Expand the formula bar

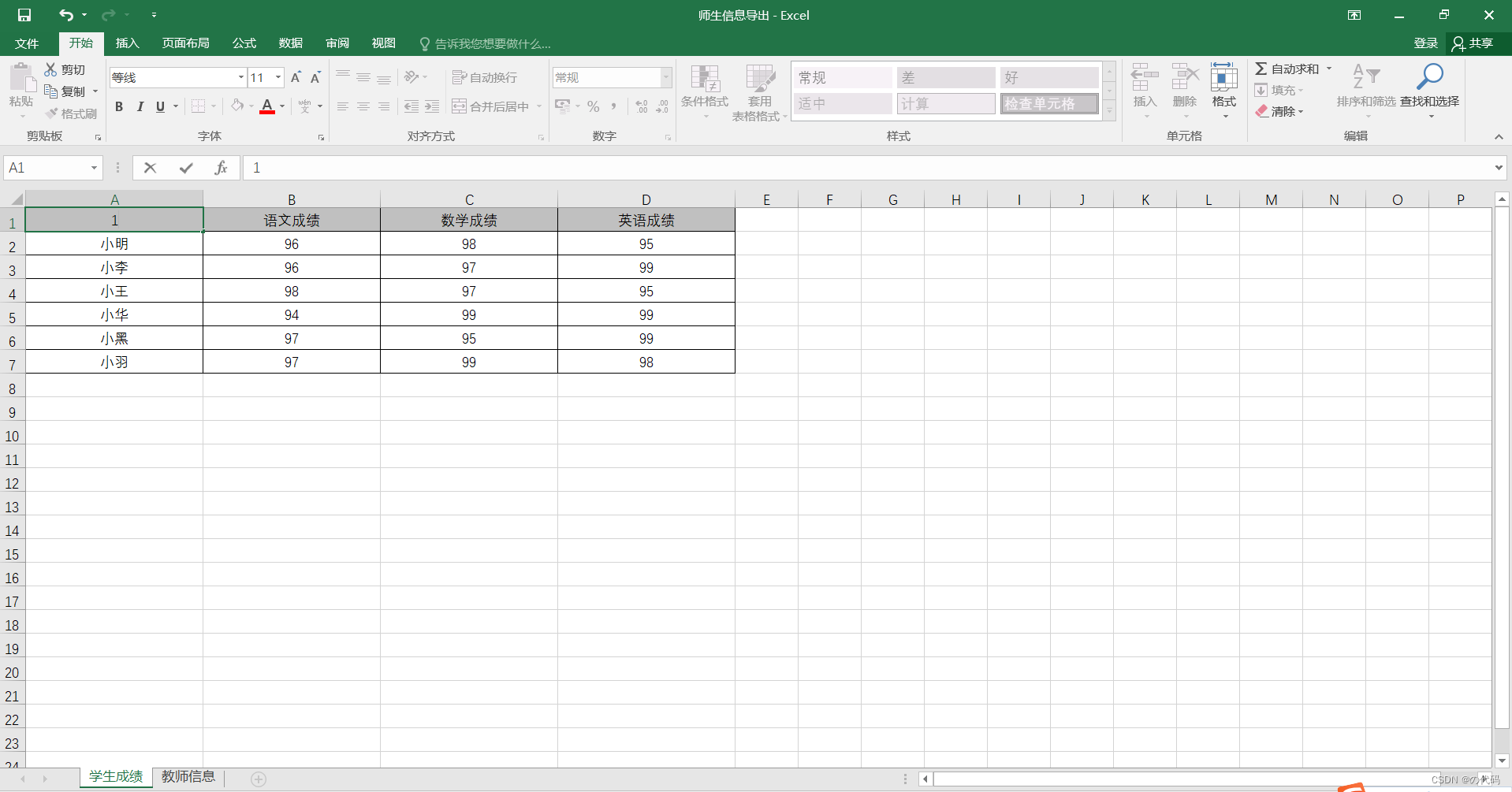click(1499, 168)
